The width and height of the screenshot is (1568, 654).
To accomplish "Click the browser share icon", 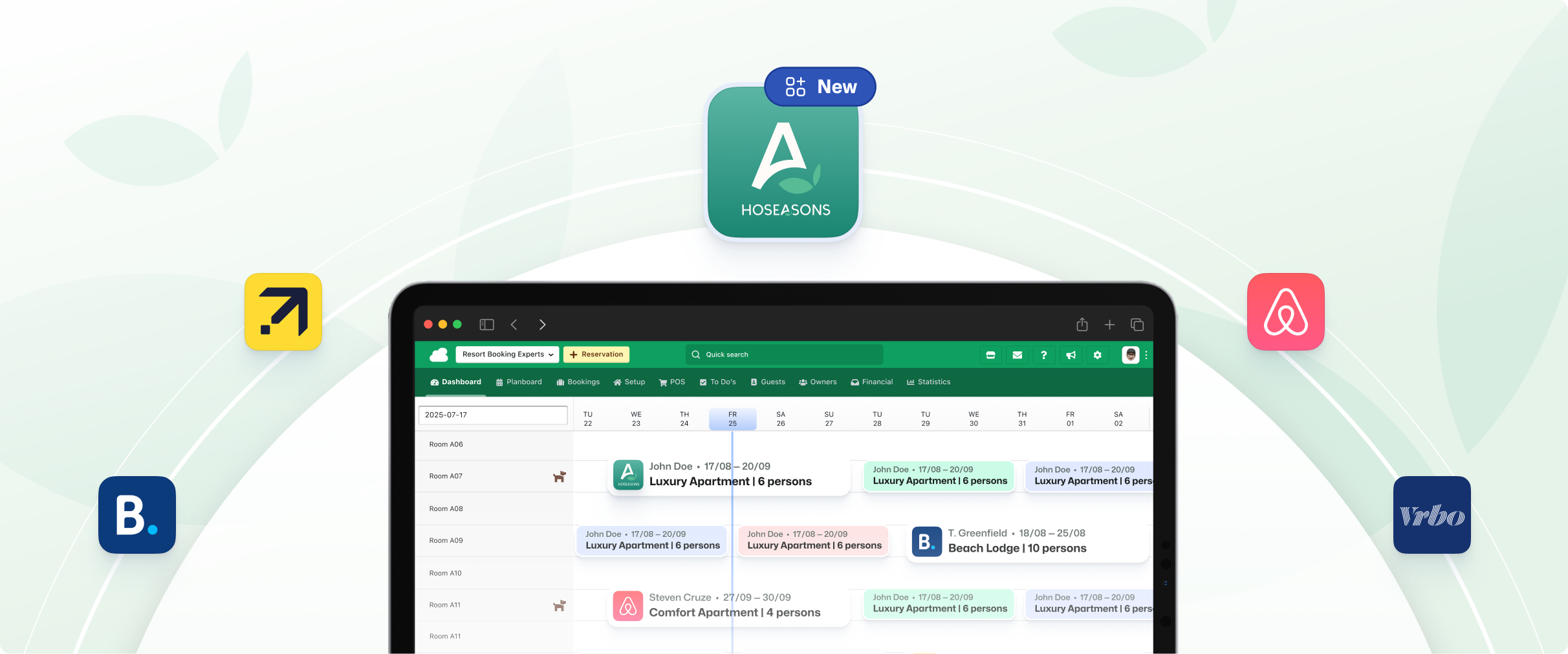I will (x=1082, y=325).
